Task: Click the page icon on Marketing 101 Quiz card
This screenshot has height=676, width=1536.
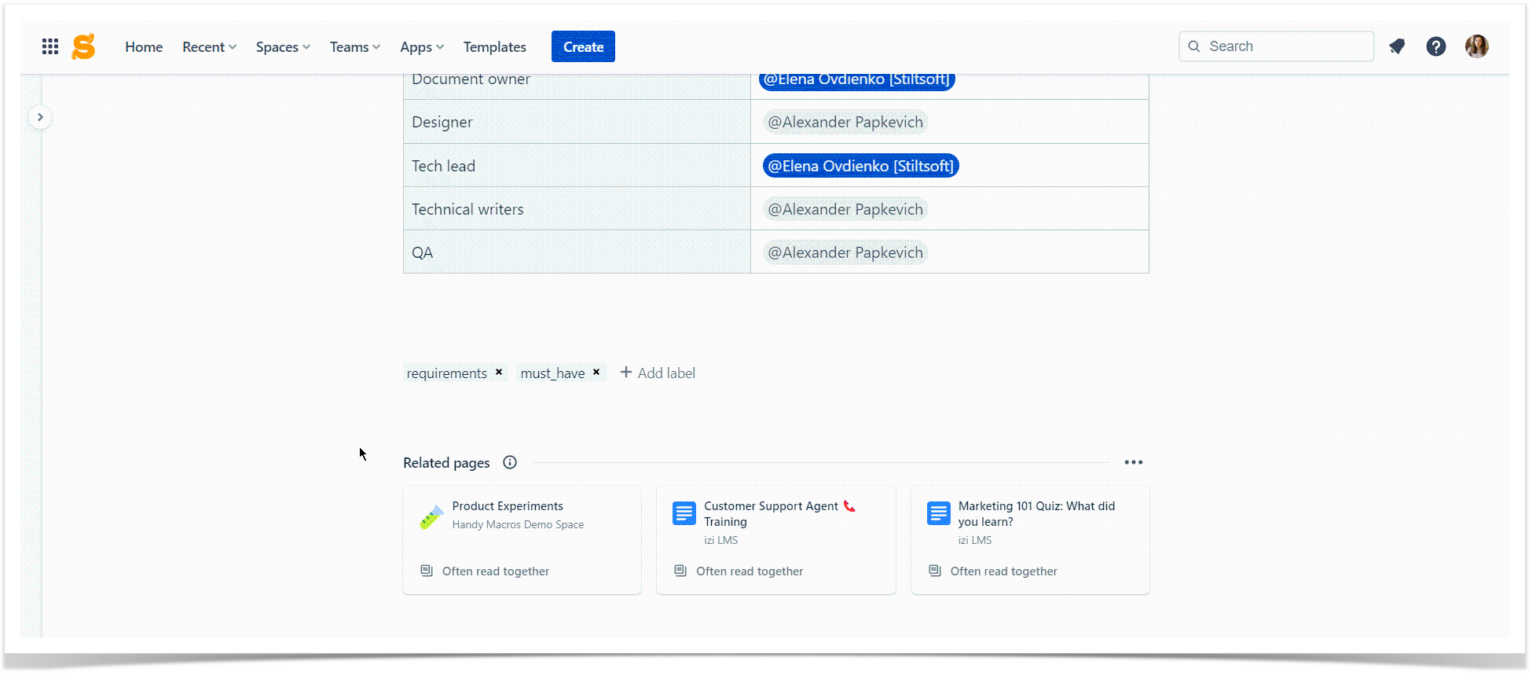Action: coord(938,513)
